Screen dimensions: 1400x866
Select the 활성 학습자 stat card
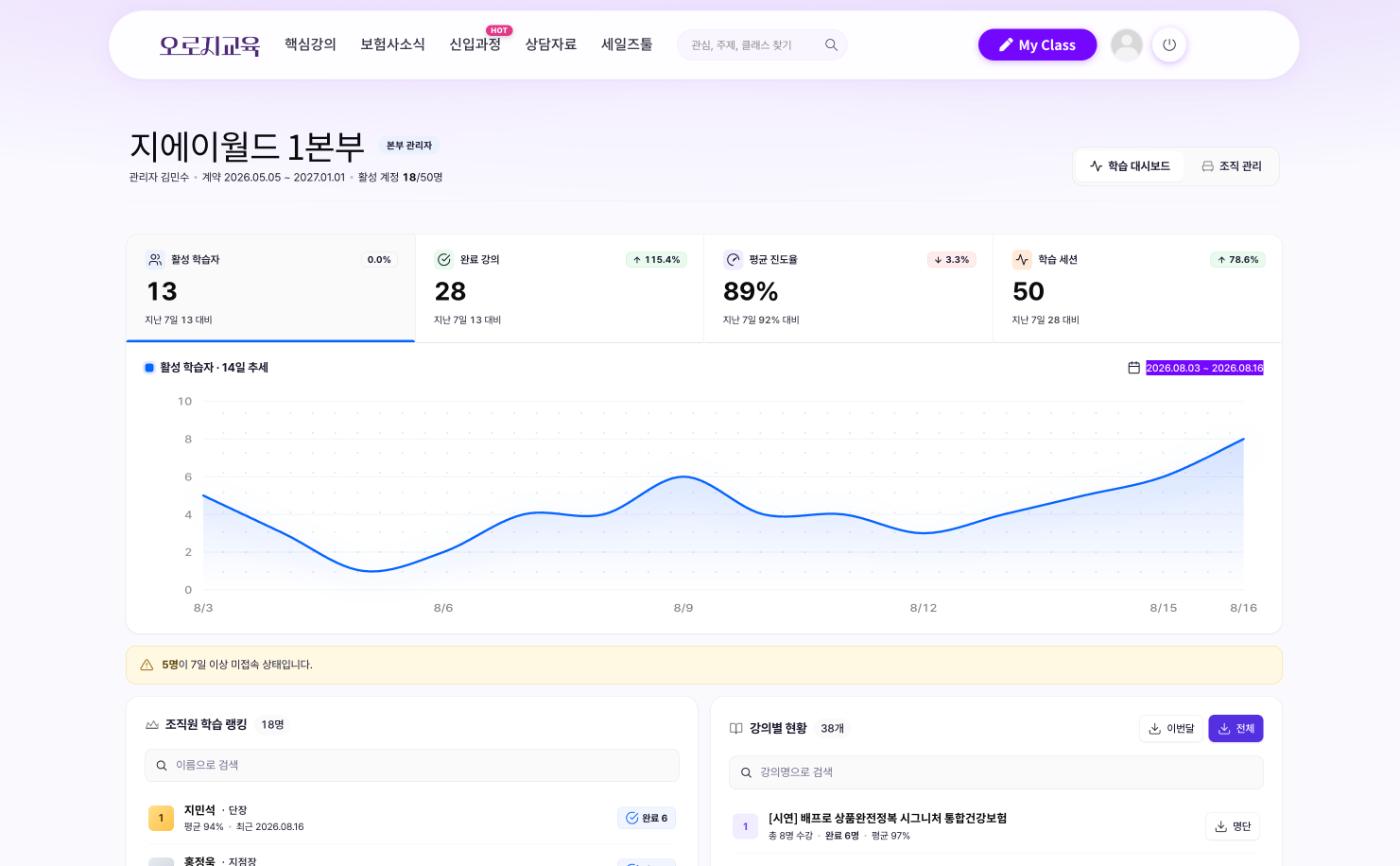point(271,289)
